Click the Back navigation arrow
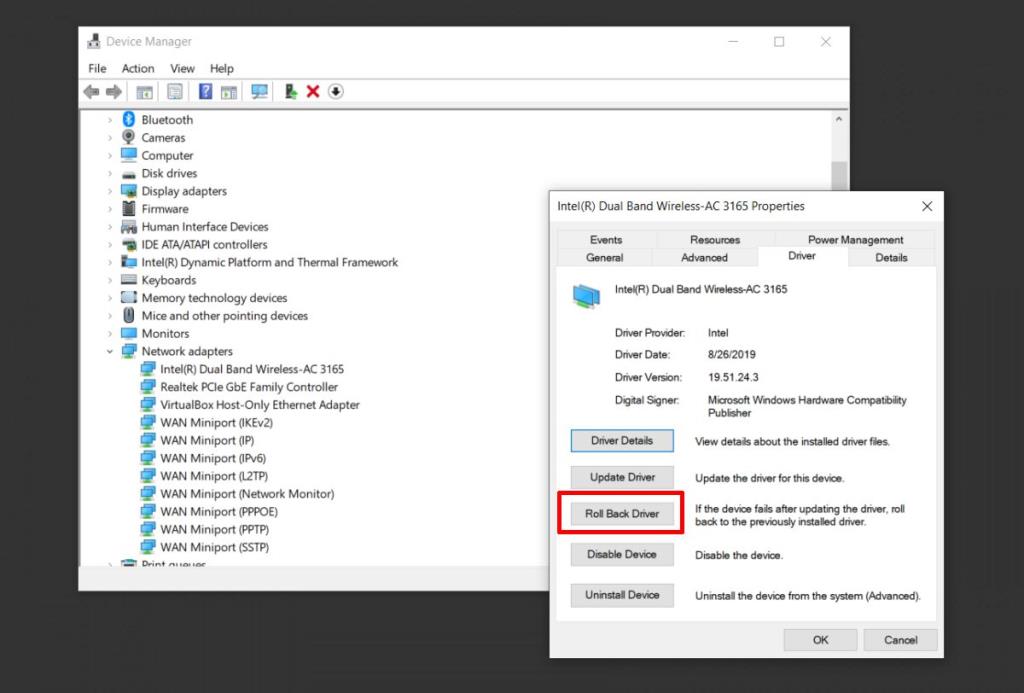The height and width of the screenshot is (693, 1024). 91,91
